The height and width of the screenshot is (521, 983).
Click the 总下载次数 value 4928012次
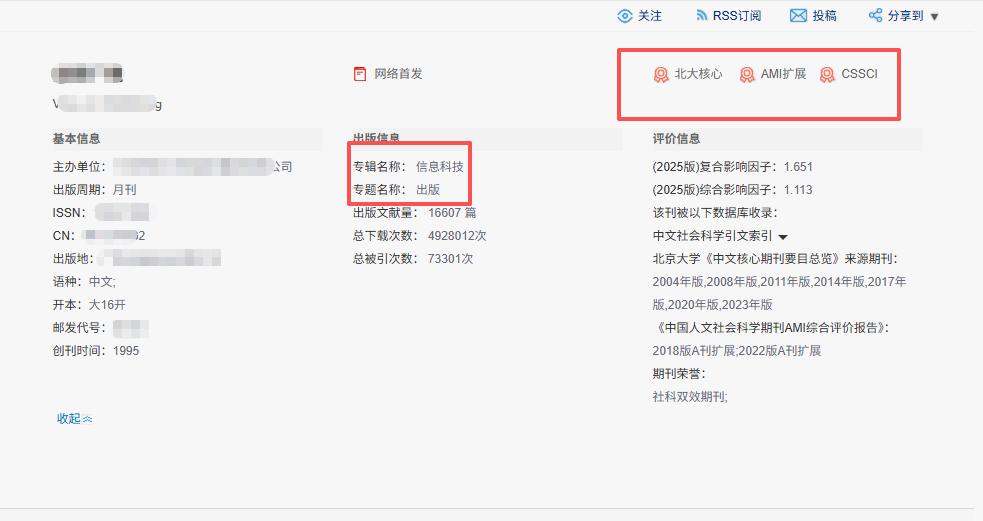[x=457, y=236]
